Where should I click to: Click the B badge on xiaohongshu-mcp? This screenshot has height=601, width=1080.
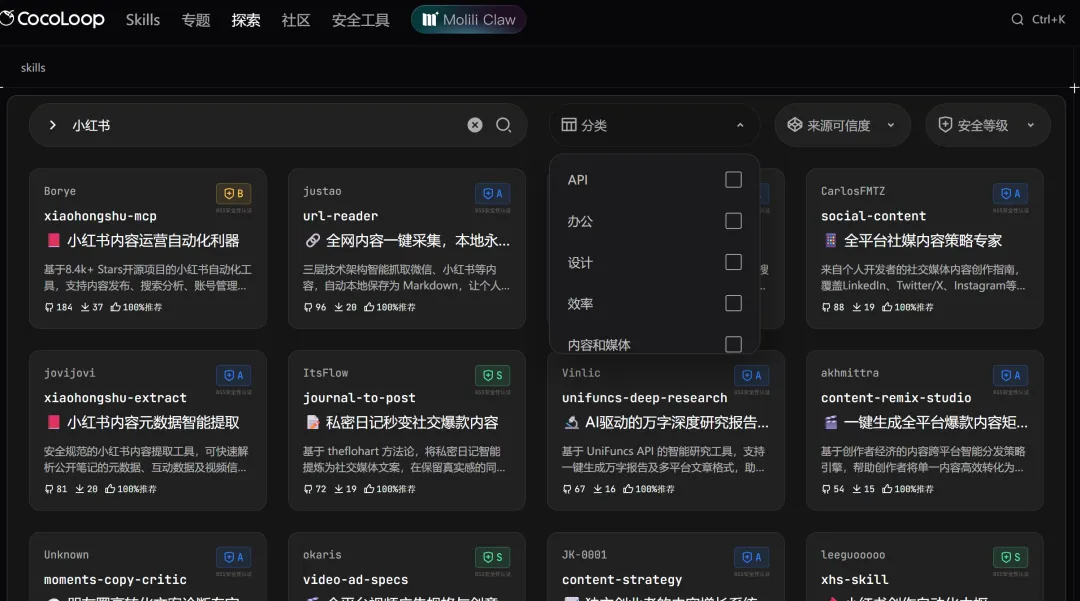(233, 193)
